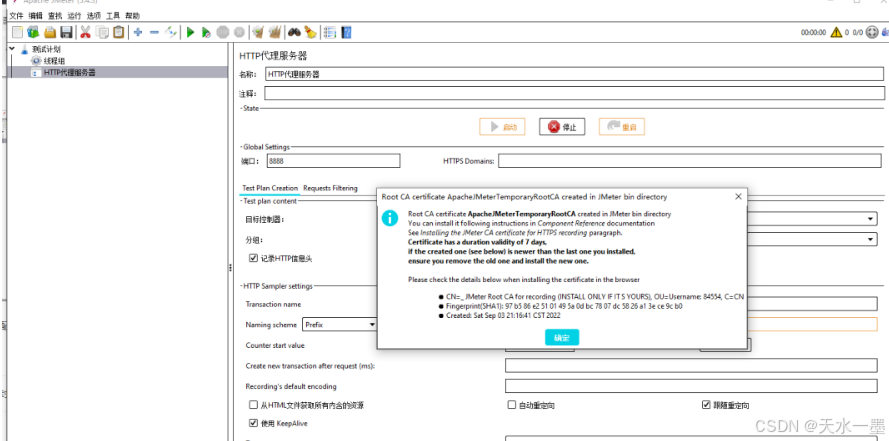Select the HTTP代理服务器 tree item

point(69,73)
